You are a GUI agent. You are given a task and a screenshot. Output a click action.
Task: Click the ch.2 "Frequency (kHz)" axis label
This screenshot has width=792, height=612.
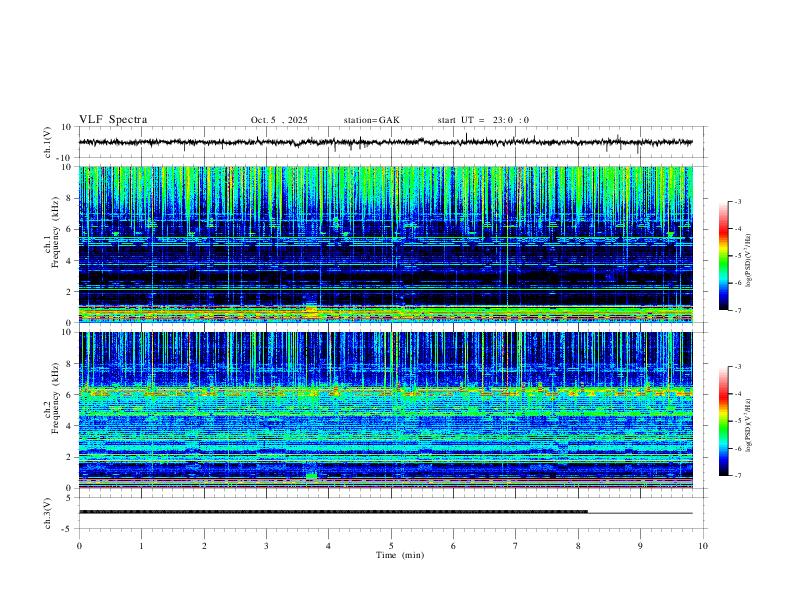coord(55,398)
